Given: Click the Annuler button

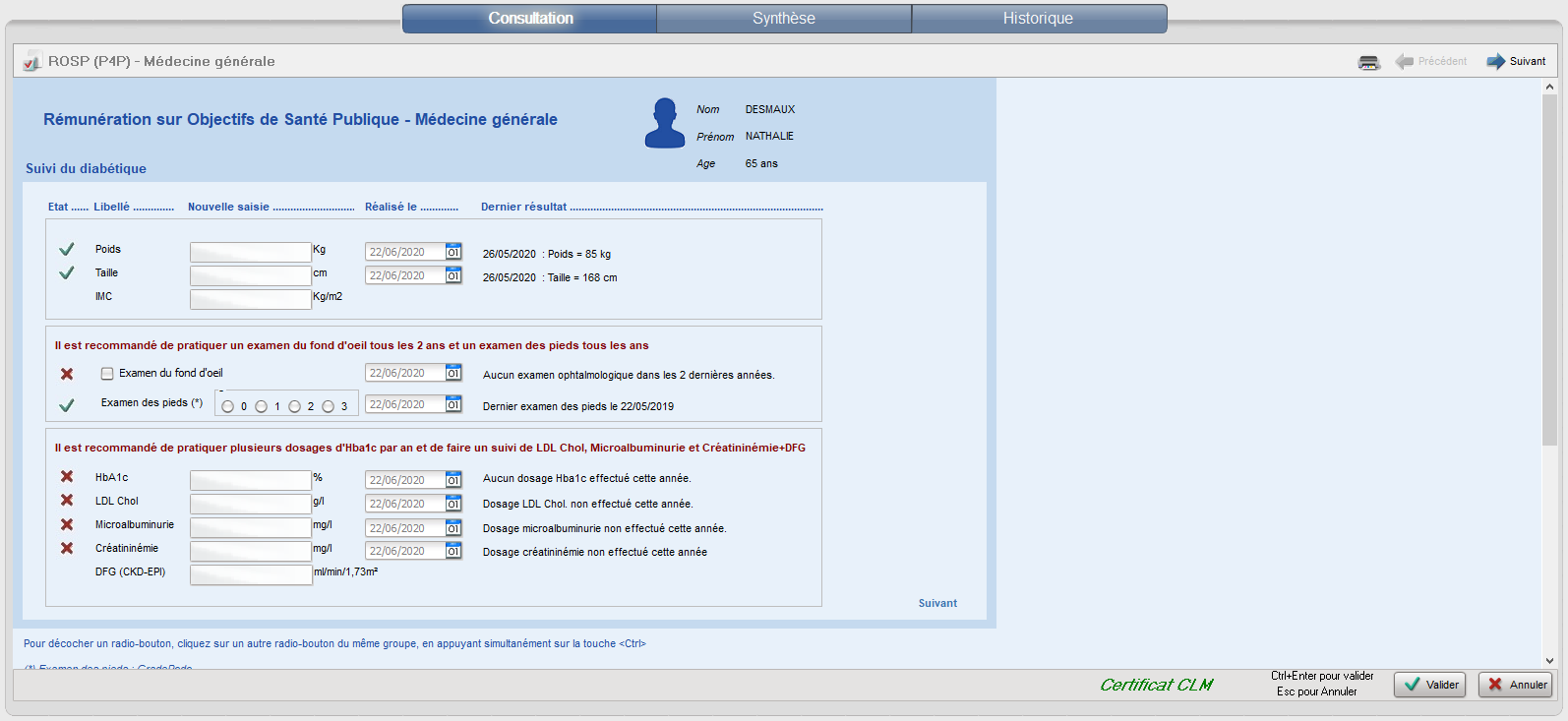Looking at the screenshot, I should click(x=1515, y=685).
